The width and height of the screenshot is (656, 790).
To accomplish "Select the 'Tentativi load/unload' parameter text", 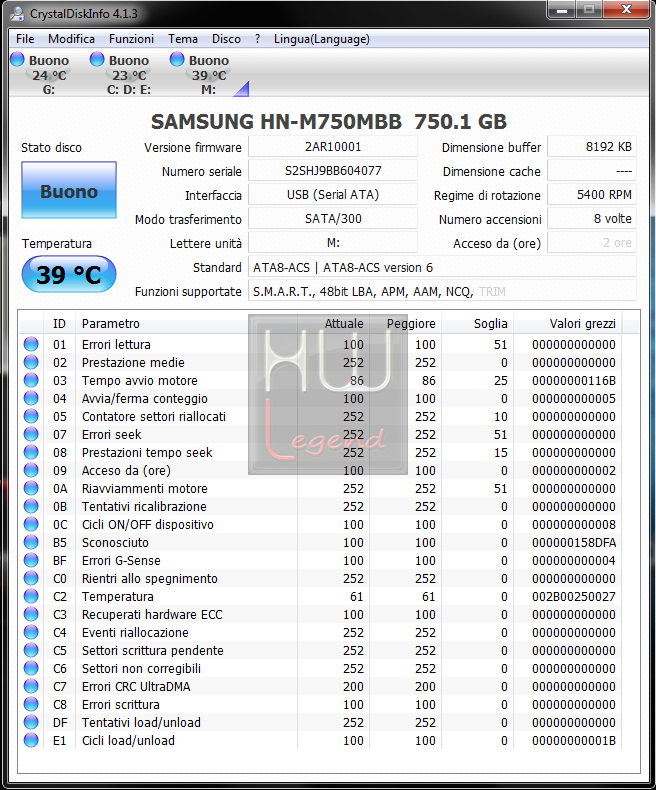I will click(141, 722).
